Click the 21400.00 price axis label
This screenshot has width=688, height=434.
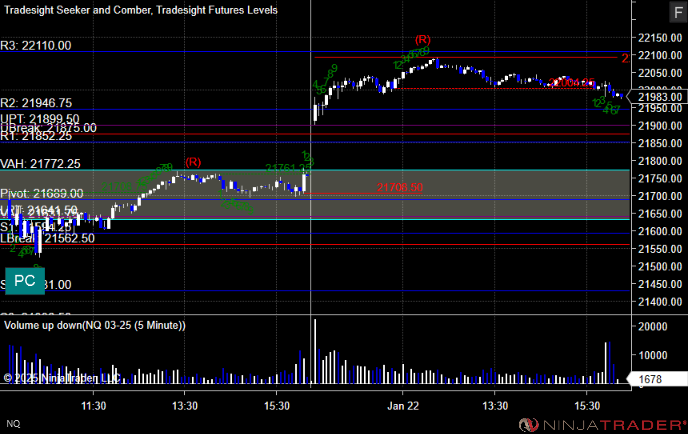tap(660, 302)
